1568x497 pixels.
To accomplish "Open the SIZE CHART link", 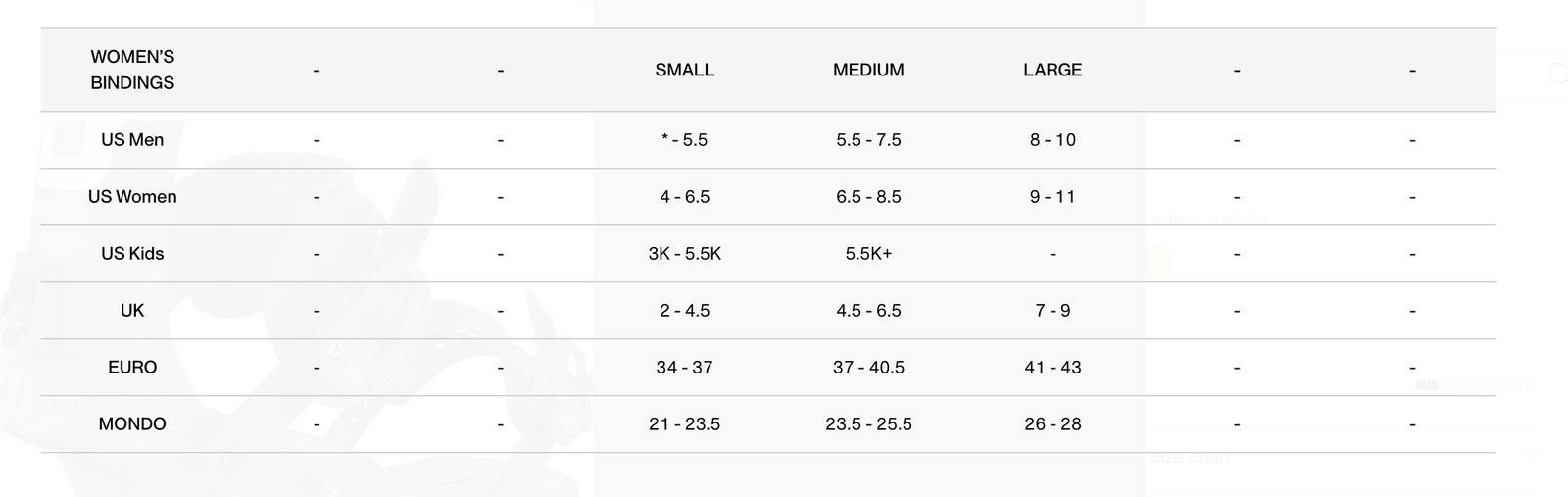I will tap(1490, 387).
